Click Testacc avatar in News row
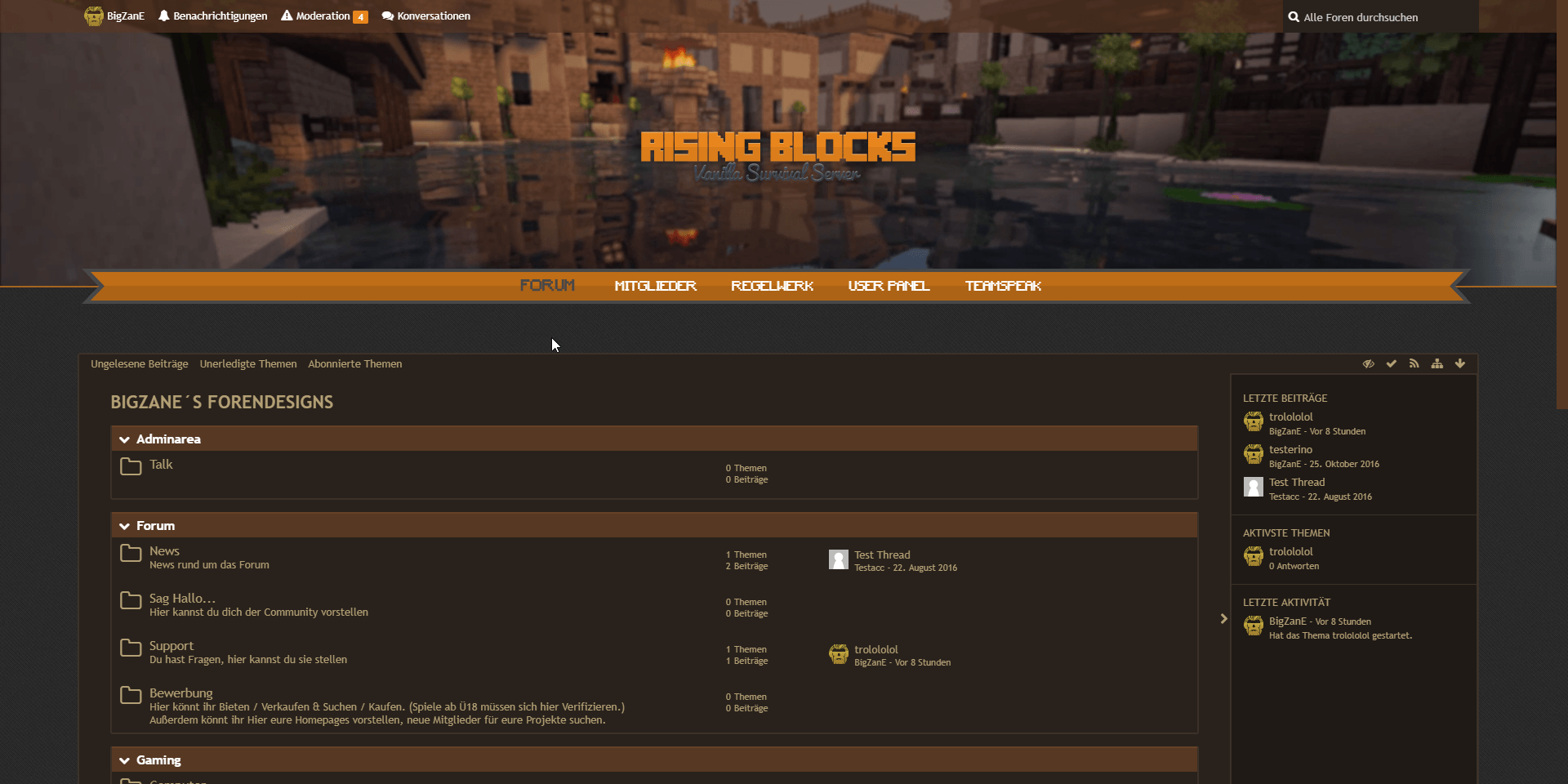Image resolution: width=1568 pixels, height=784 pixels. (x=839, y=559)
